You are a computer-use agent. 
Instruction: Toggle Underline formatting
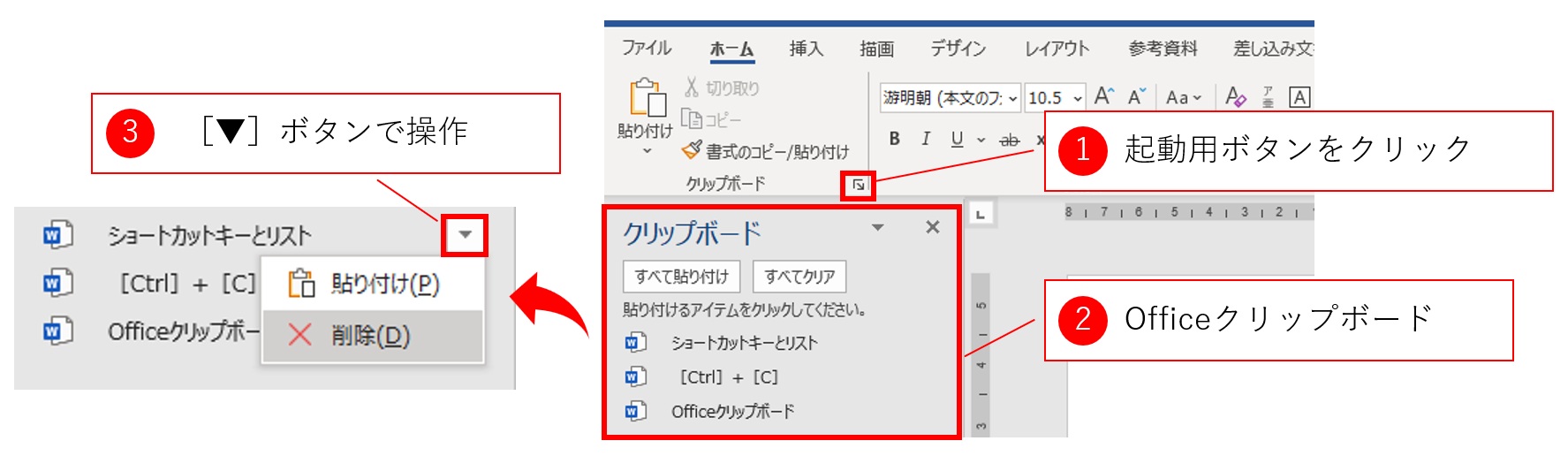[957, 139]
